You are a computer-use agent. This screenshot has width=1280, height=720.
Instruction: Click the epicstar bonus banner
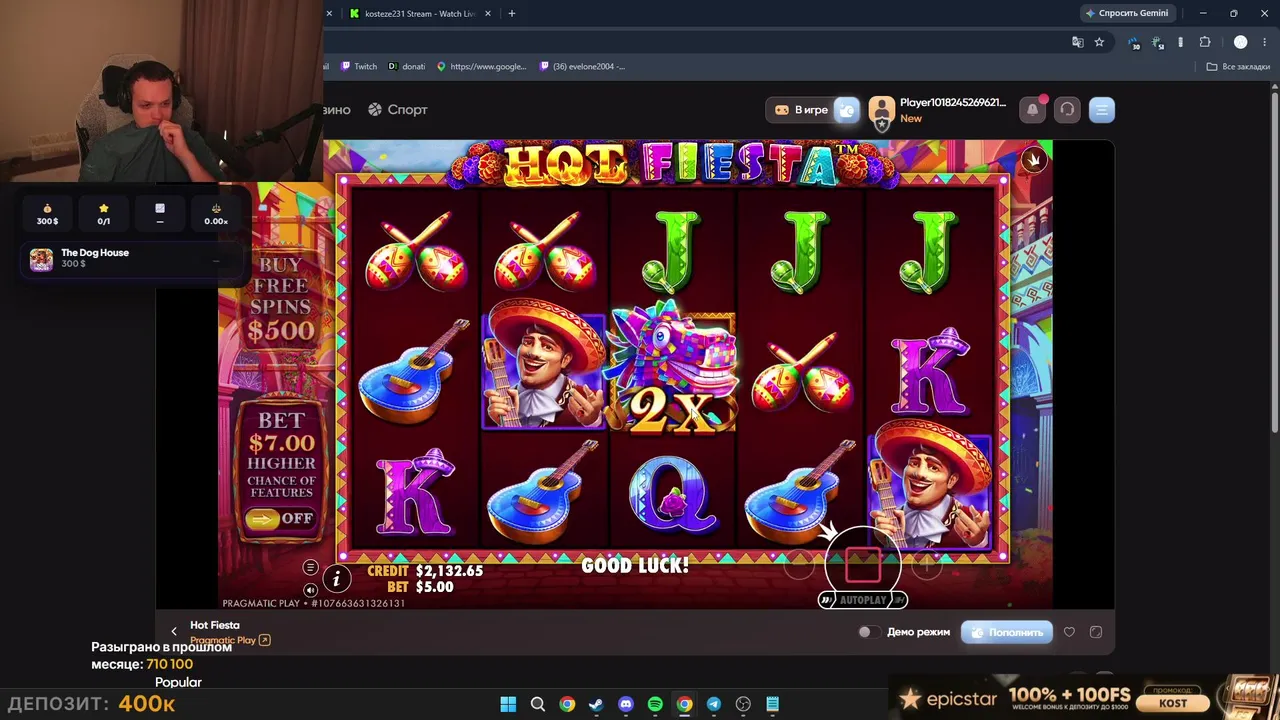tap(1084, 697)
